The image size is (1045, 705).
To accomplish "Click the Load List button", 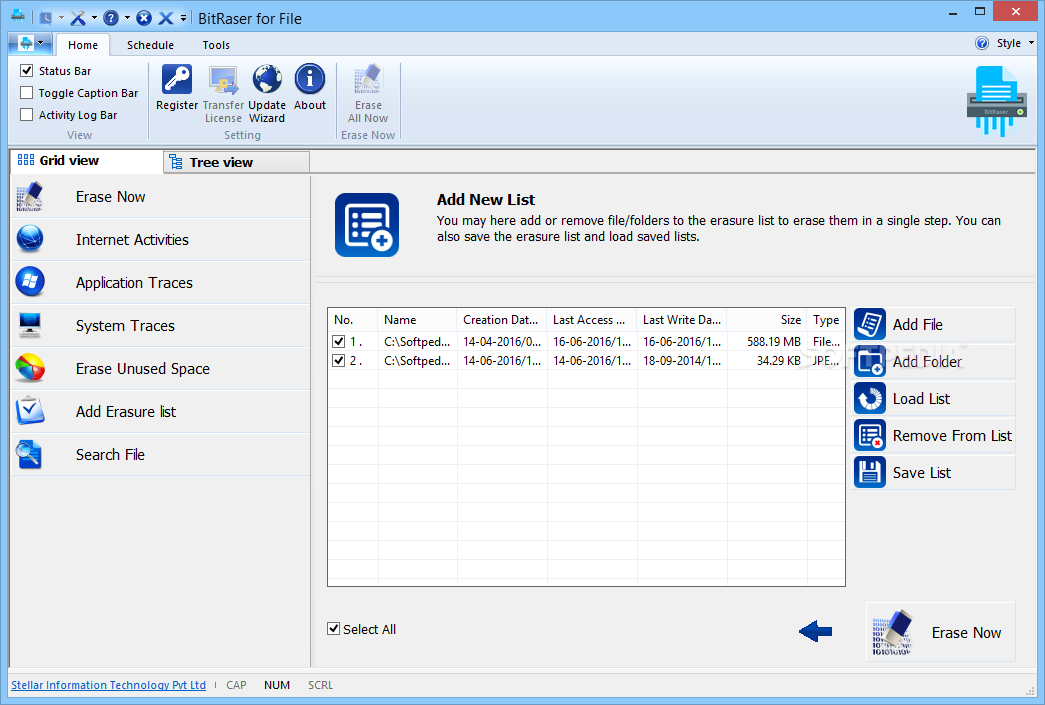I will click(x=934, y=398).
